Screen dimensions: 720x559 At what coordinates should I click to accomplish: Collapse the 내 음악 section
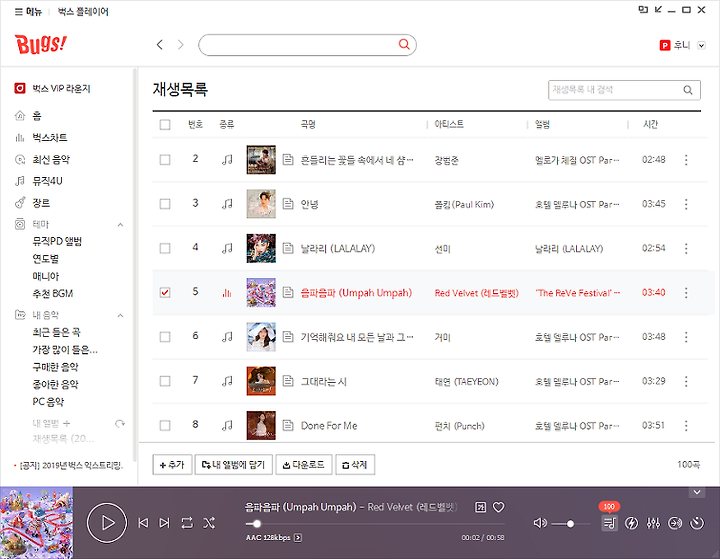tap(120, 315)
